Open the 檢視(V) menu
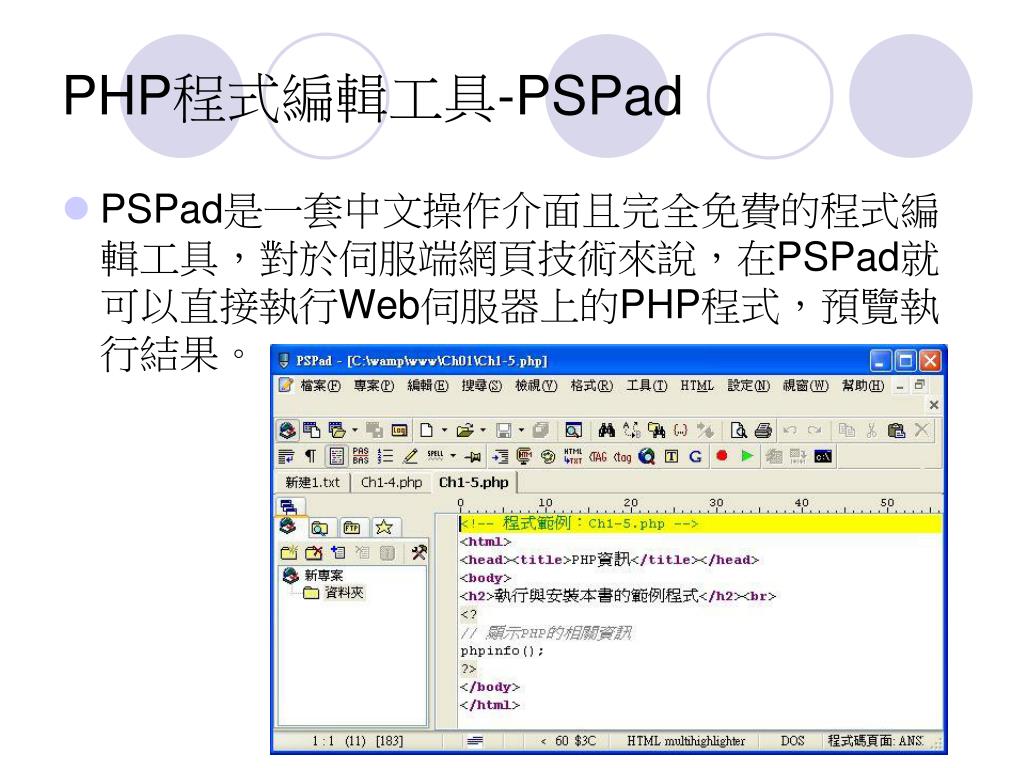The height and width of the screenshot is (768, 1024). point(536,386)
